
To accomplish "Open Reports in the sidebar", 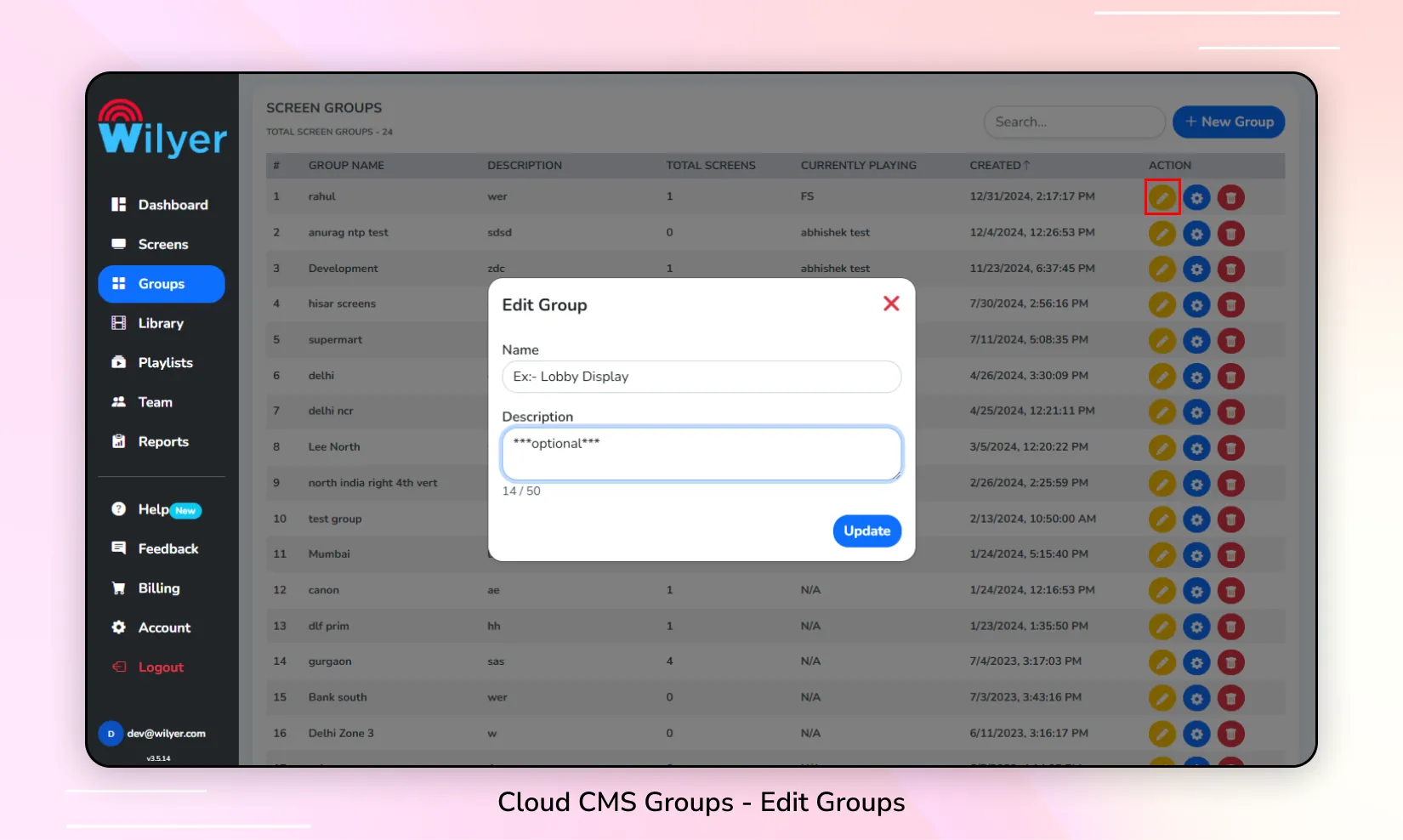I will 162,441.
